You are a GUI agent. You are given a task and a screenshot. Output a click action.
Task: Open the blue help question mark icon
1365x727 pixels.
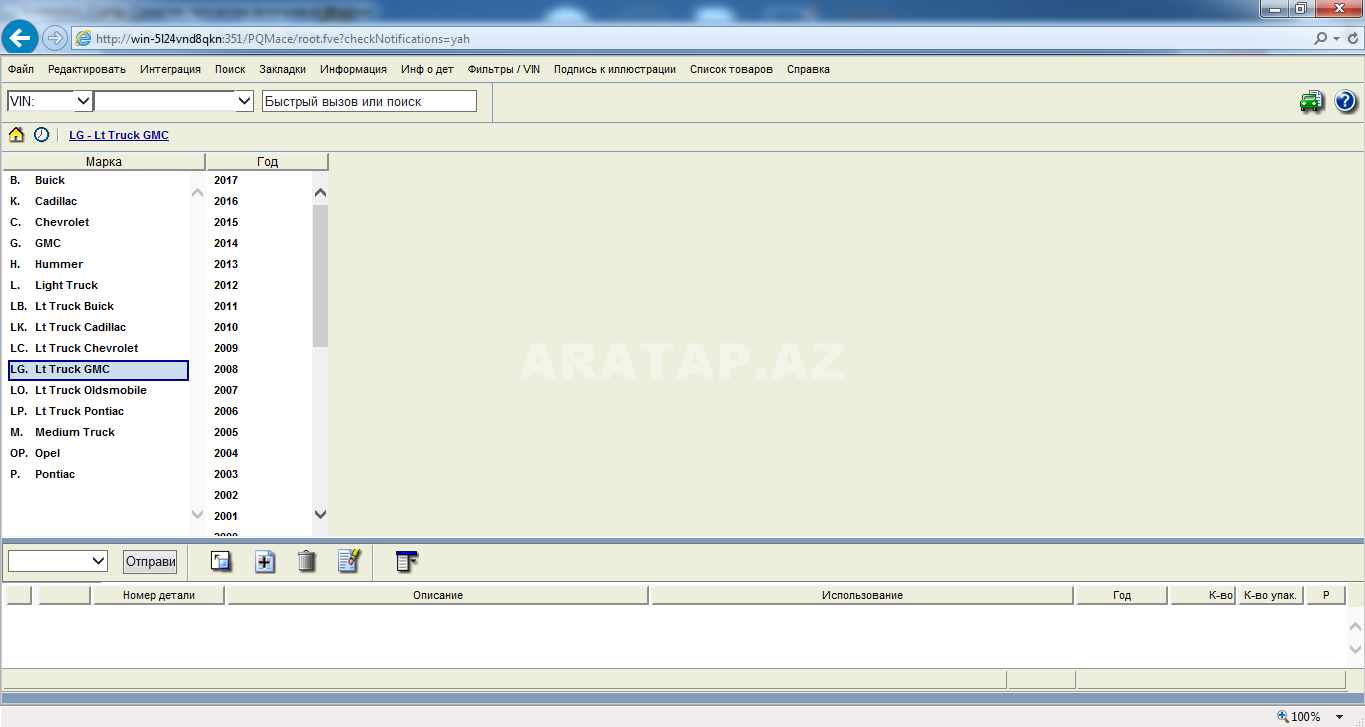click(1345, 101)
